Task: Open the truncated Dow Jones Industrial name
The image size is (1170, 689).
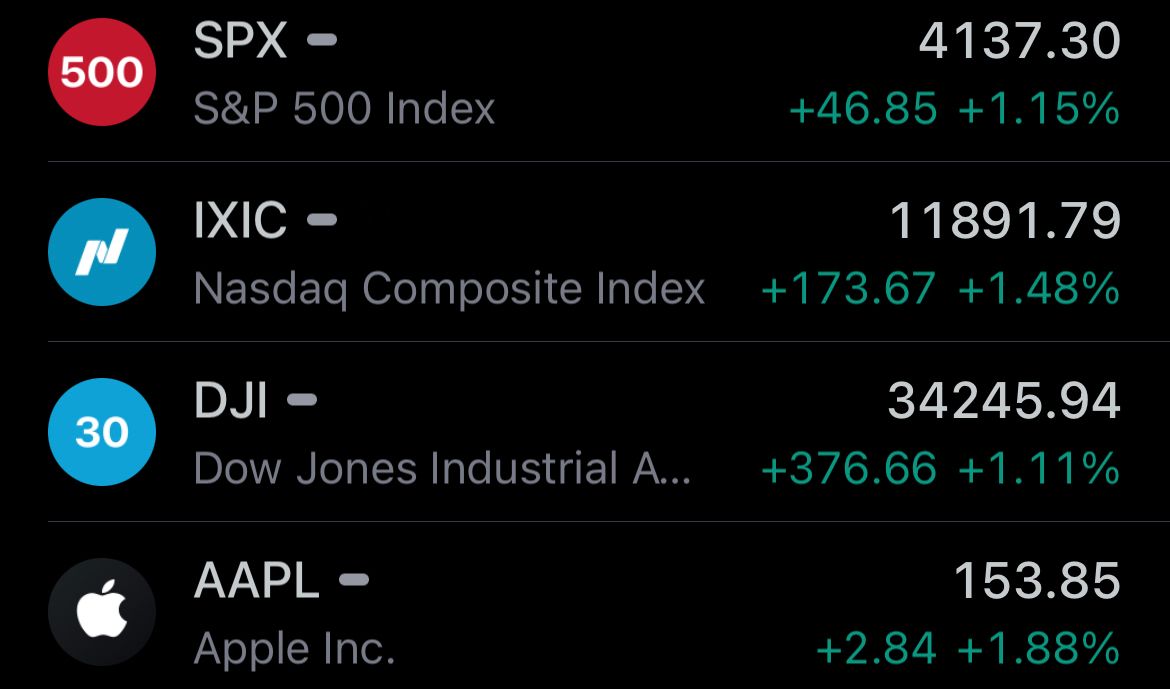Action: pyautogui.click(x=442, y=469)
